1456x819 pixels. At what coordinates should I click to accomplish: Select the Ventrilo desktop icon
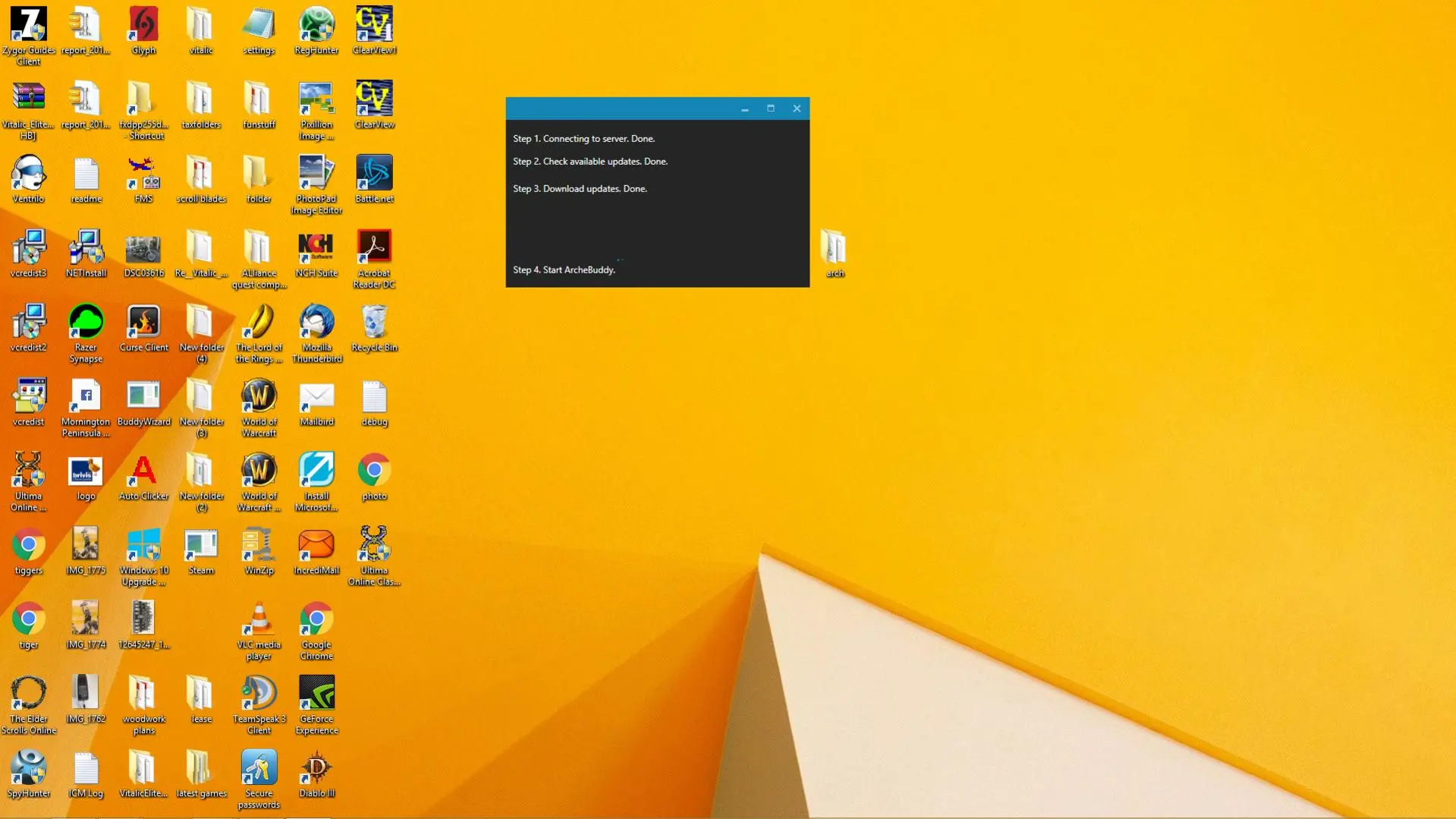point(29,174)
